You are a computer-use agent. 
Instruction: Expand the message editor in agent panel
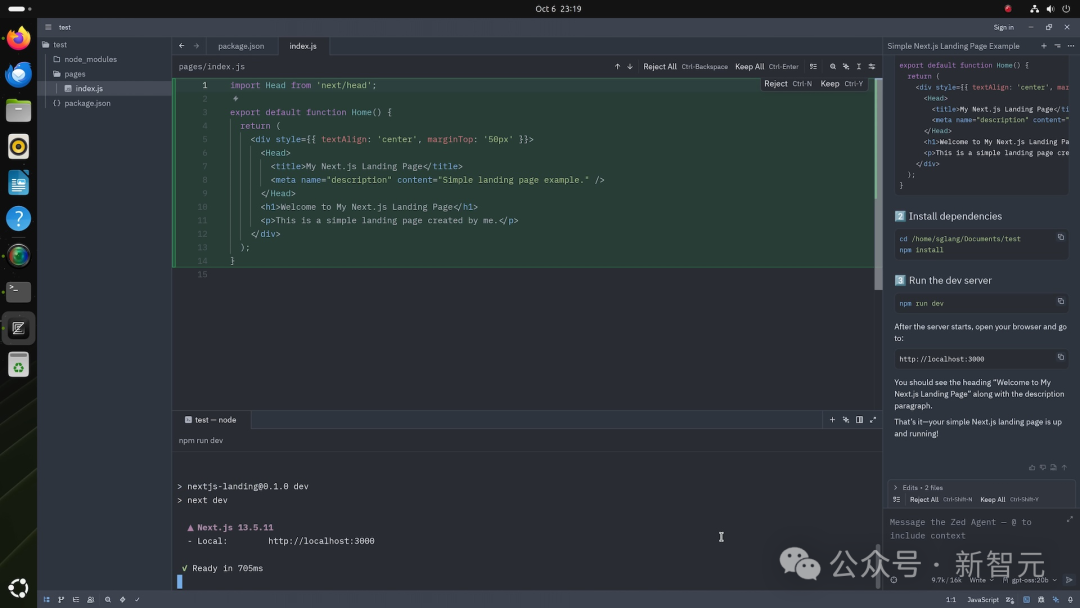tap(1071, 519)
